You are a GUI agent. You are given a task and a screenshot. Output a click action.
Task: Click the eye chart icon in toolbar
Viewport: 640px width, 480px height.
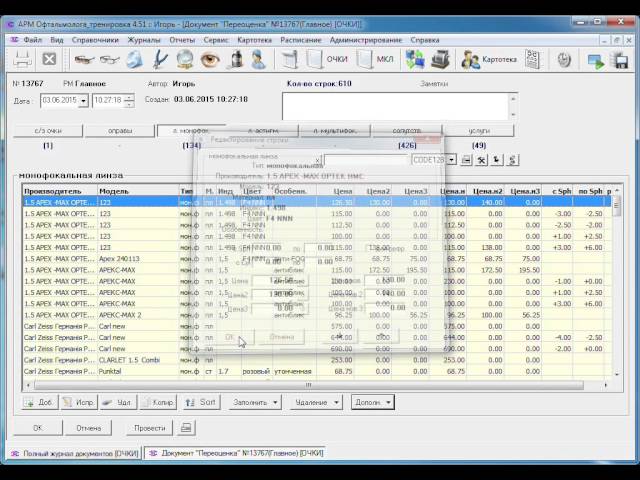pyautogui.click(x=533, y=60)
